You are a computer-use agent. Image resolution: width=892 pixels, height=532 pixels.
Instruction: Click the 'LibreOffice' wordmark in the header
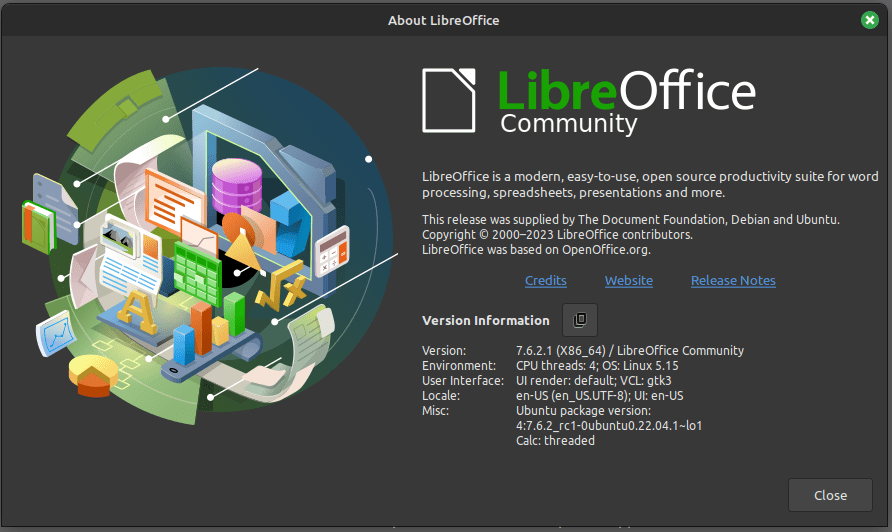pos(627,90)
